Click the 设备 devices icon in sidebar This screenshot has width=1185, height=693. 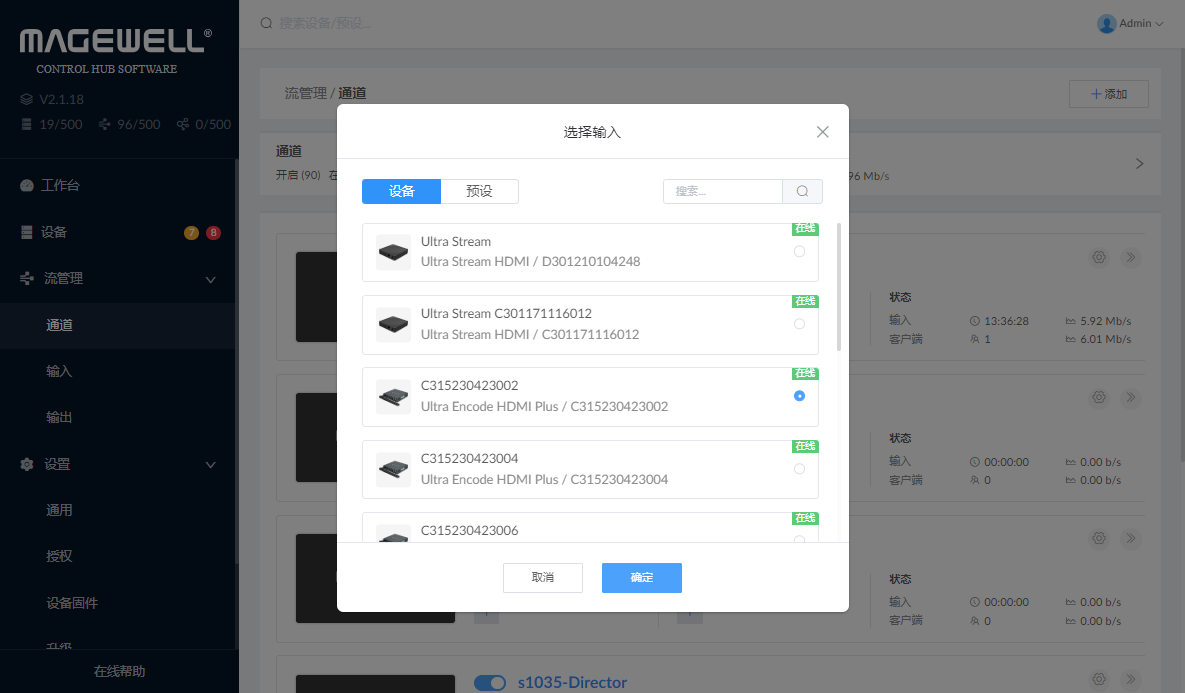(26, 232)
